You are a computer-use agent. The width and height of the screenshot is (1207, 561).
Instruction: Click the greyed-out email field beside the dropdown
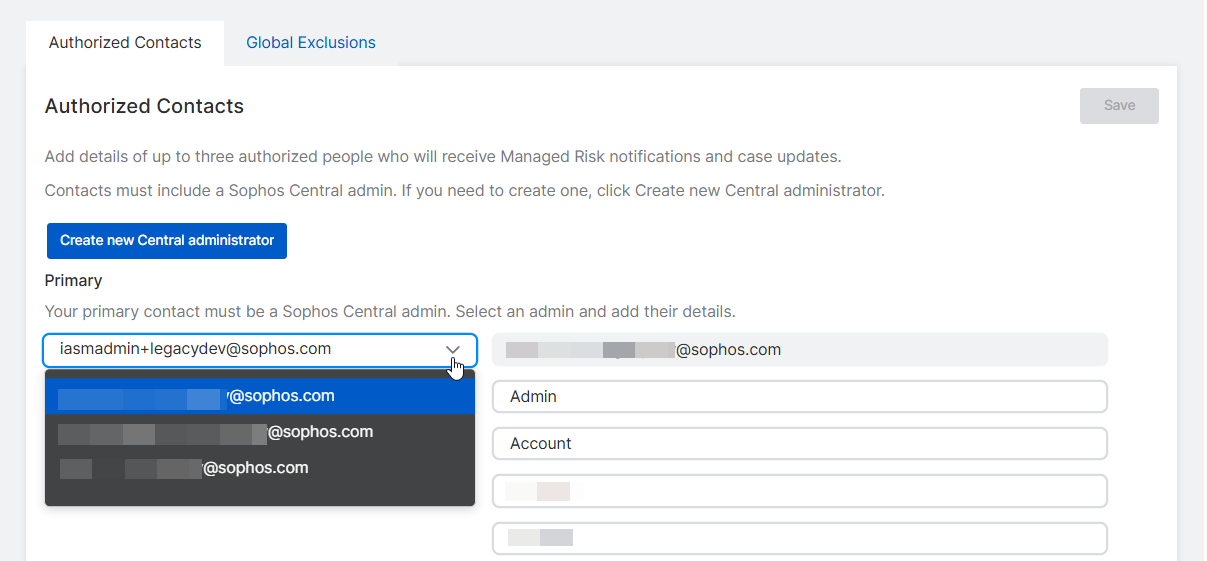coord(799,350)
